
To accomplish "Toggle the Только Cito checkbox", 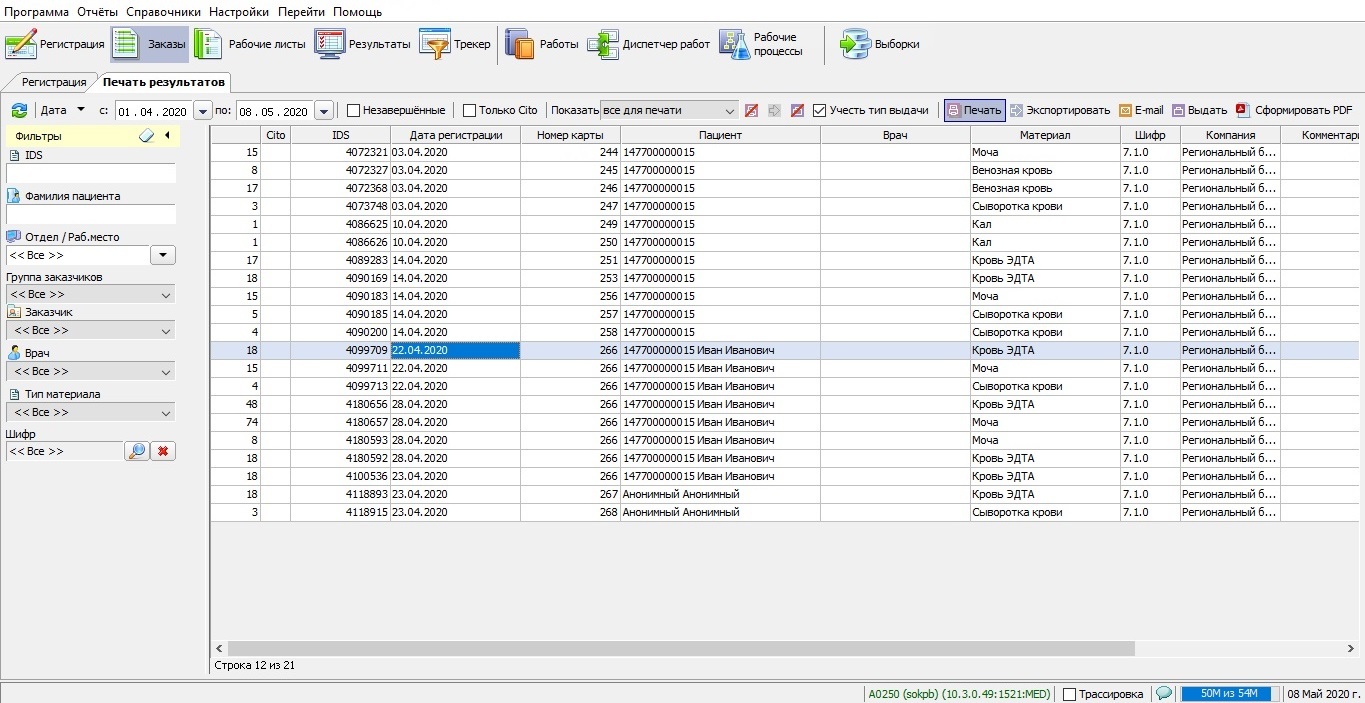I will [x=470, y=111].
